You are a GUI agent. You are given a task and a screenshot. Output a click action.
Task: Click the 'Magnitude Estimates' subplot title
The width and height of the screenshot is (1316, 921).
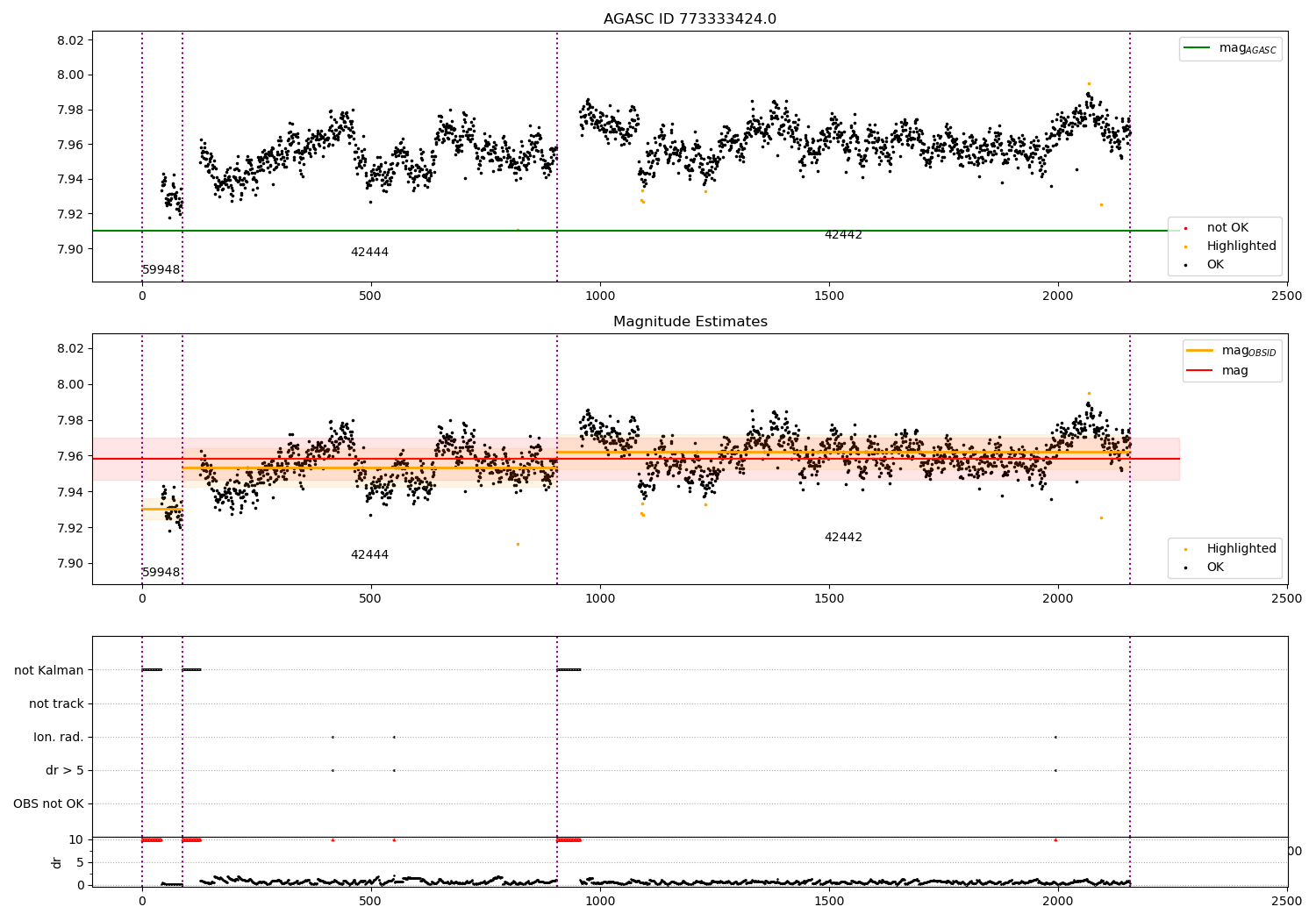point(690,322)
